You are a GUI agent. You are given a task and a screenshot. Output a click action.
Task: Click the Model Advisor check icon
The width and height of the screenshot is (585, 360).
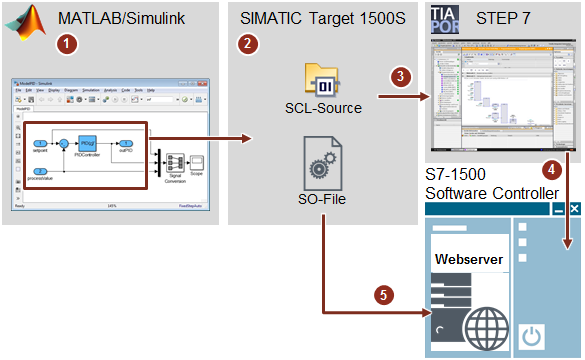click(185, 99)
